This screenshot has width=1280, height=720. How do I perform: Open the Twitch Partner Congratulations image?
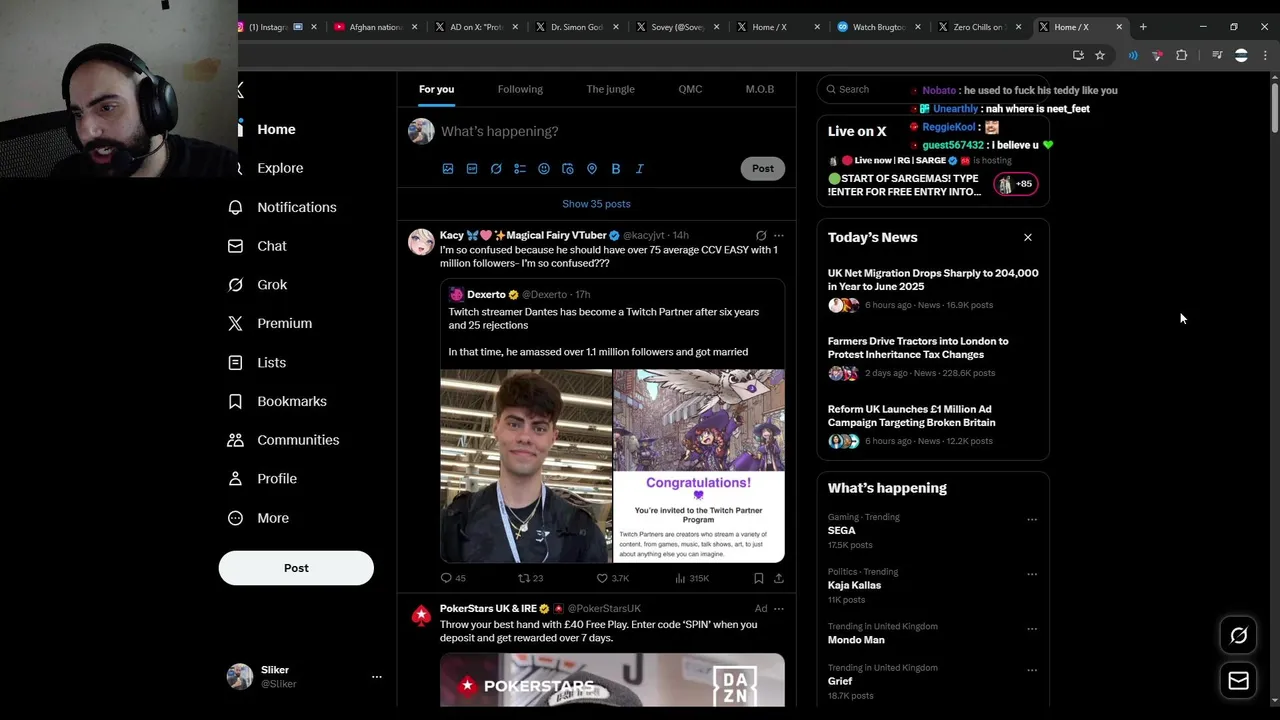click(699, 466)
